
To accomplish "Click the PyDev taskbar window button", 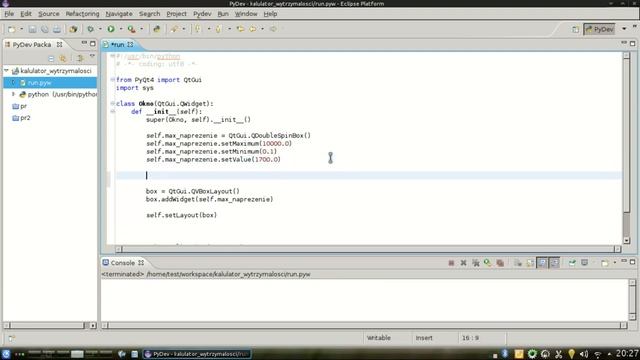I will coord(197,354).
